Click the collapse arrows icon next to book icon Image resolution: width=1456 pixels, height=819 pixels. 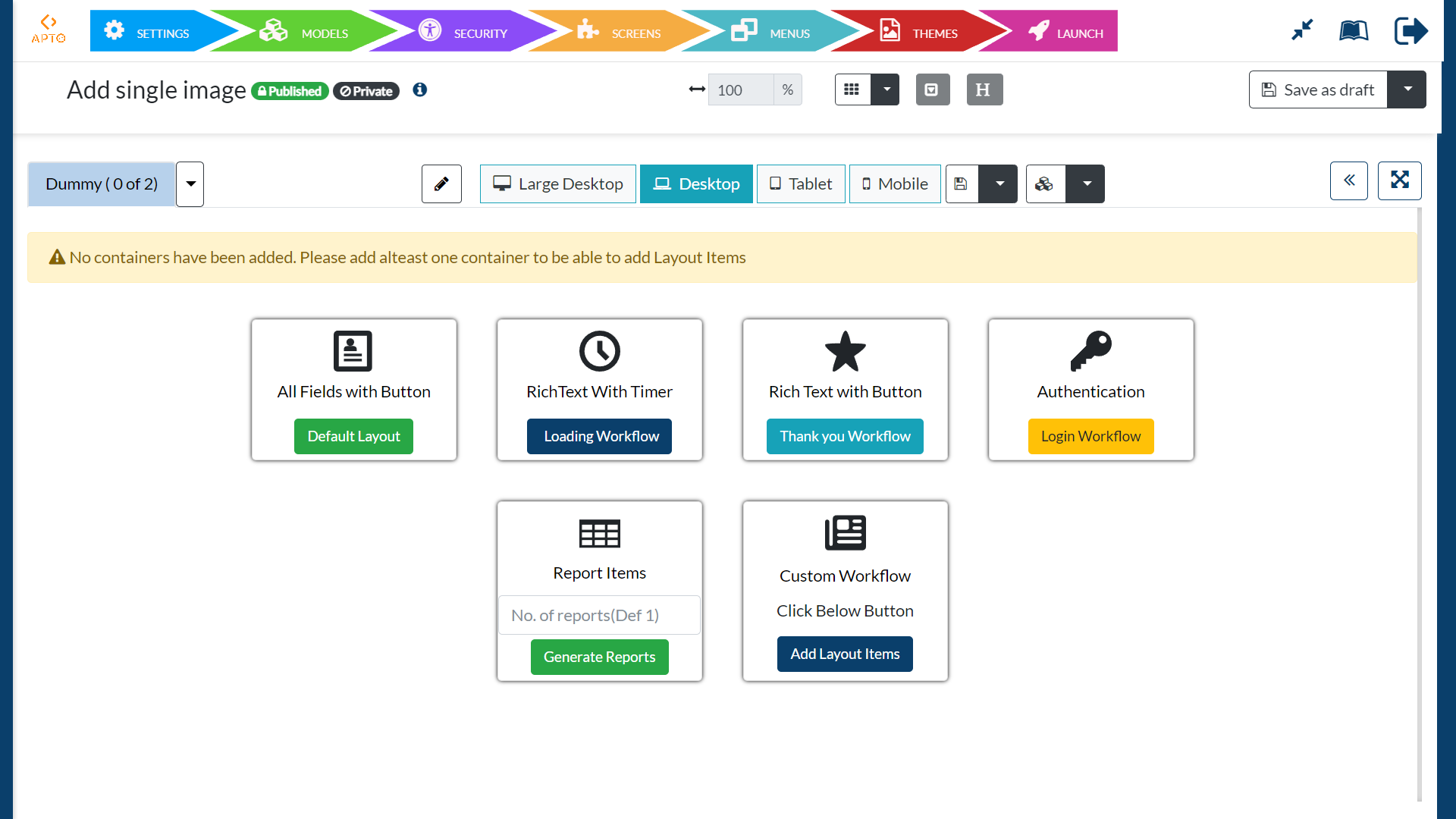[x=1301, y=30]
